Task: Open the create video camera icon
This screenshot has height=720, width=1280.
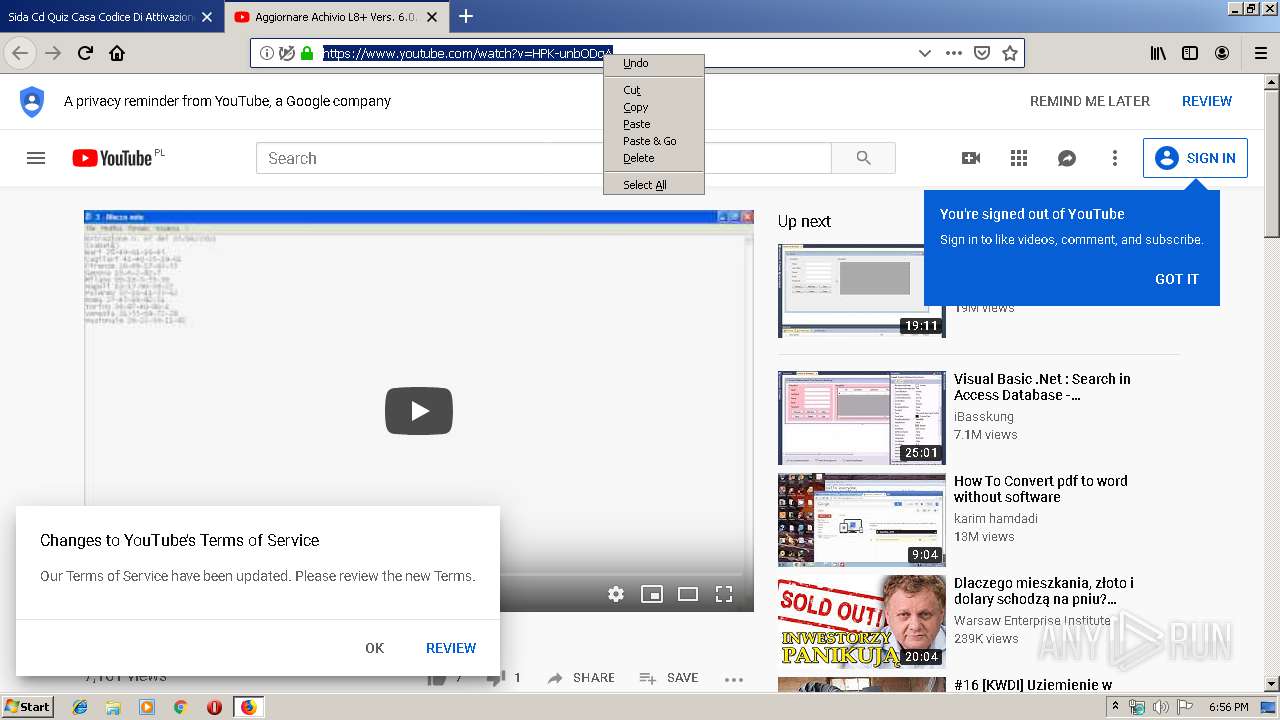Action: coord(971,158)
